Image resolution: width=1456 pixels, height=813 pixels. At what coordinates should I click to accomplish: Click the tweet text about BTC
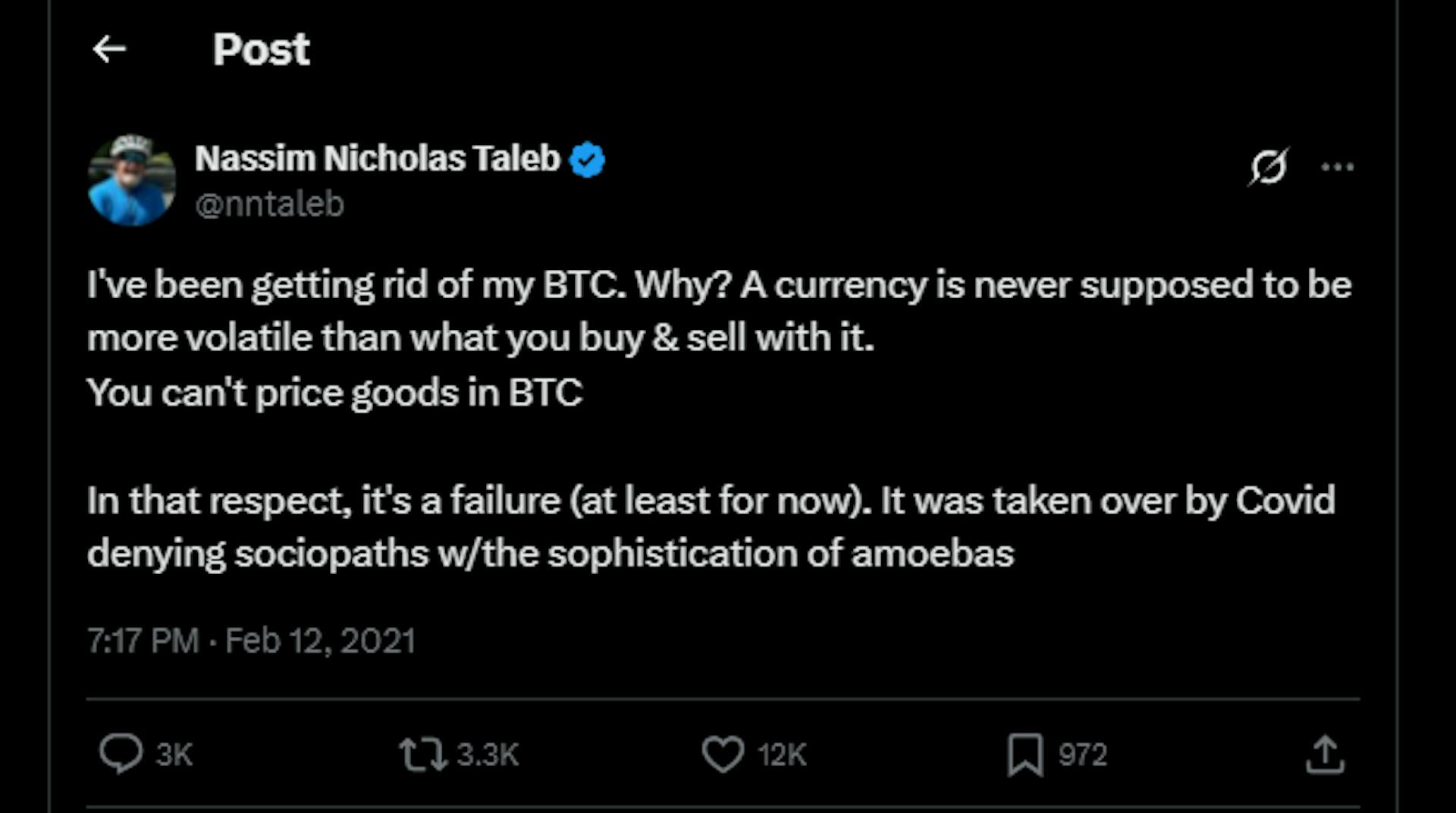click(485, 337)
